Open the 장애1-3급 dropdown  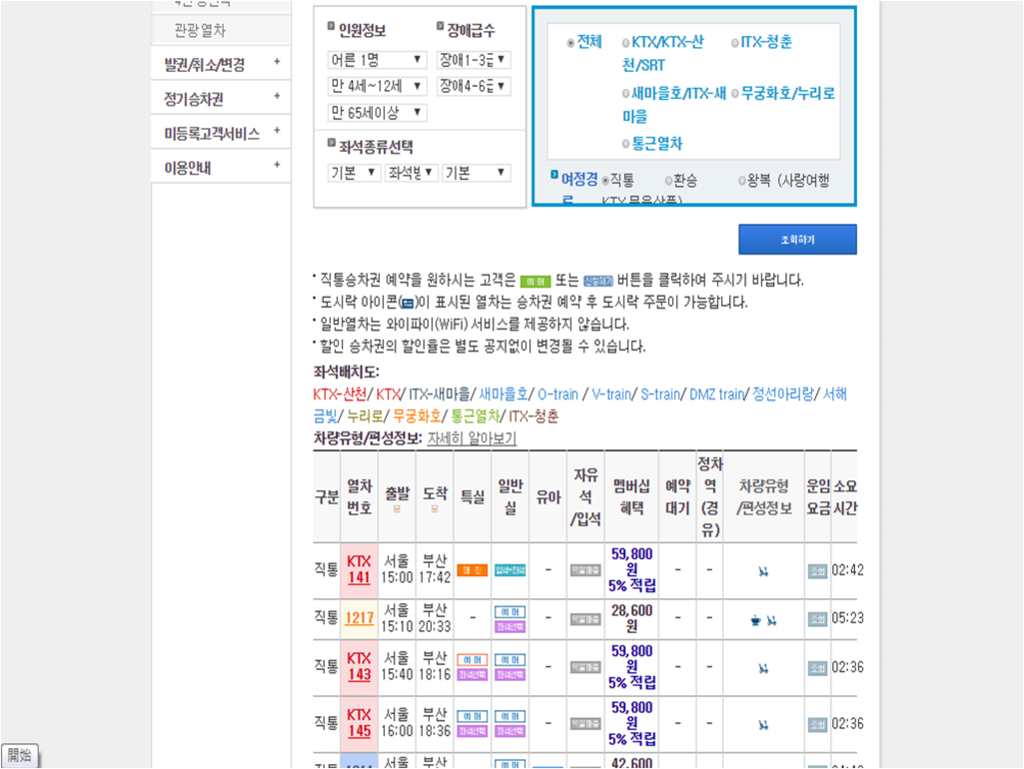click(x=473, y=60)
